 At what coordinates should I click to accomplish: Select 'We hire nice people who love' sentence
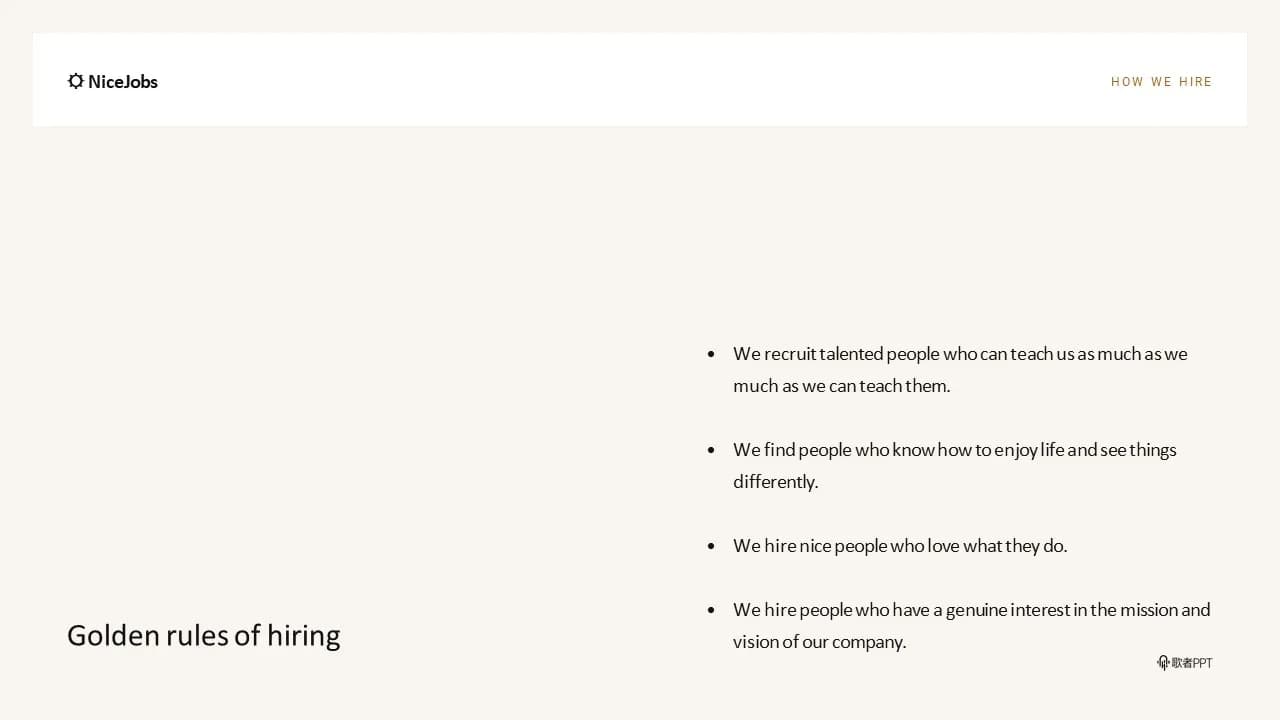900,546
